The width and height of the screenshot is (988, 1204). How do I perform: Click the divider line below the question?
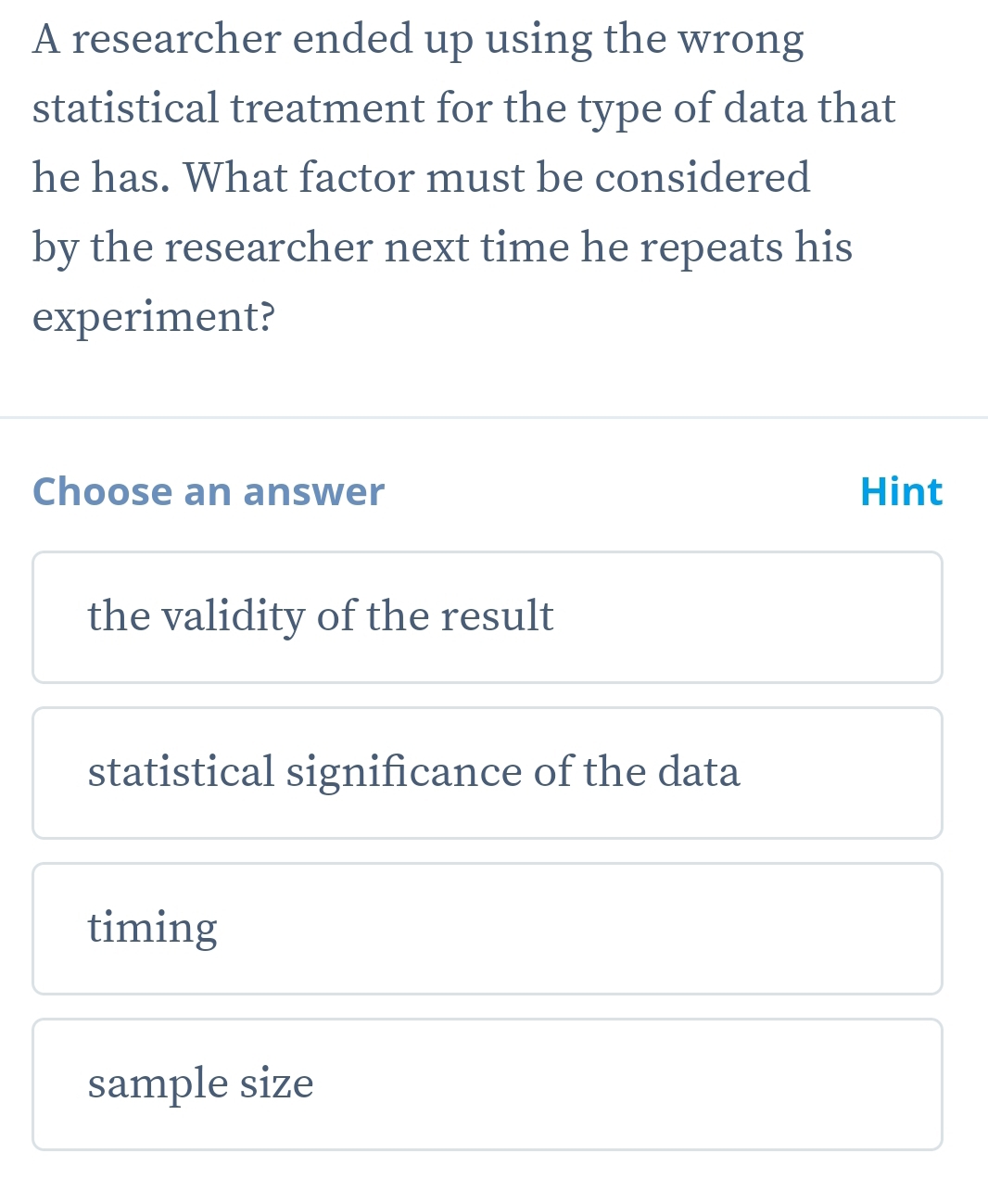[494, 418]
